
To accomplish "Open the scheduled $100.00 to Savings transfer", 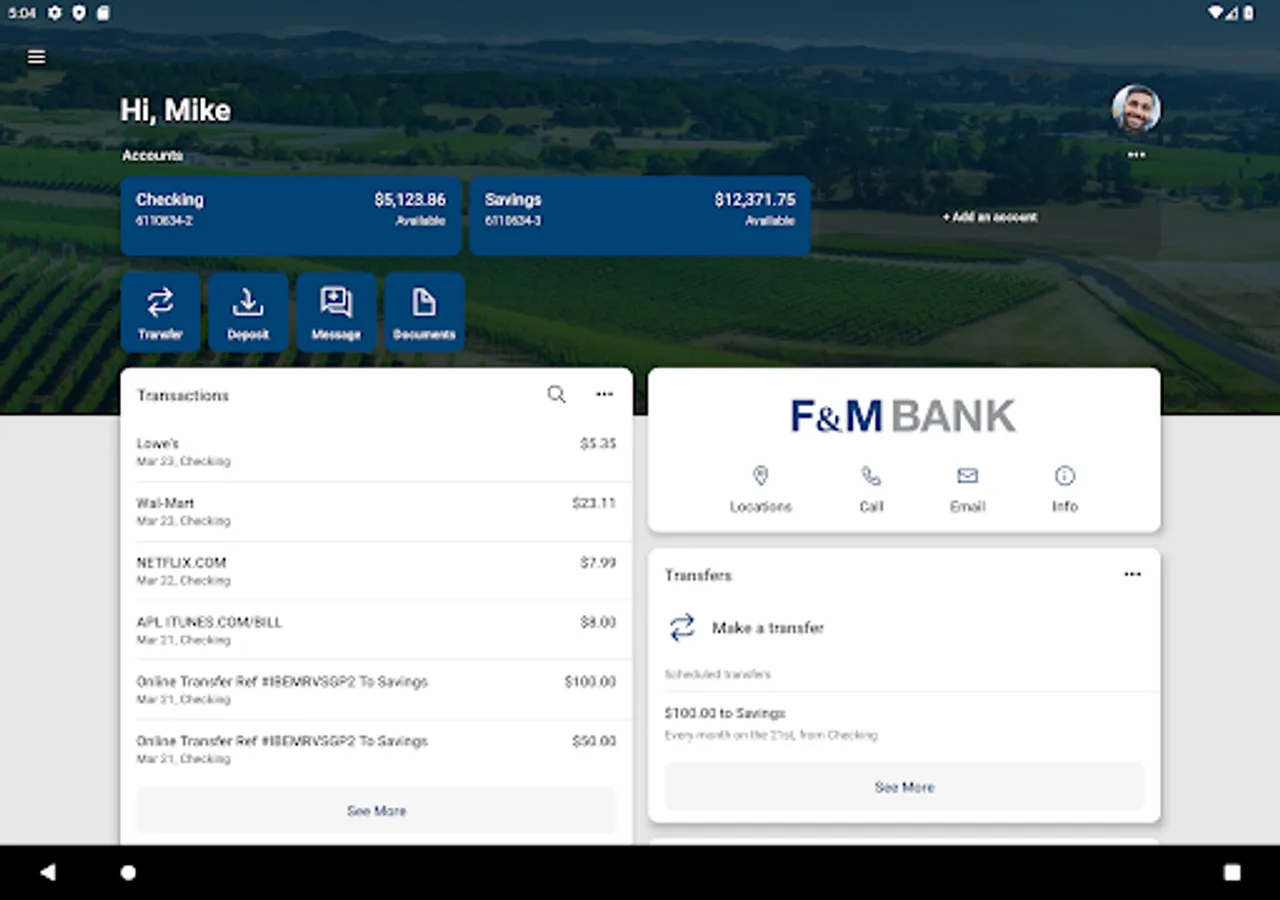I will (904, 724).
